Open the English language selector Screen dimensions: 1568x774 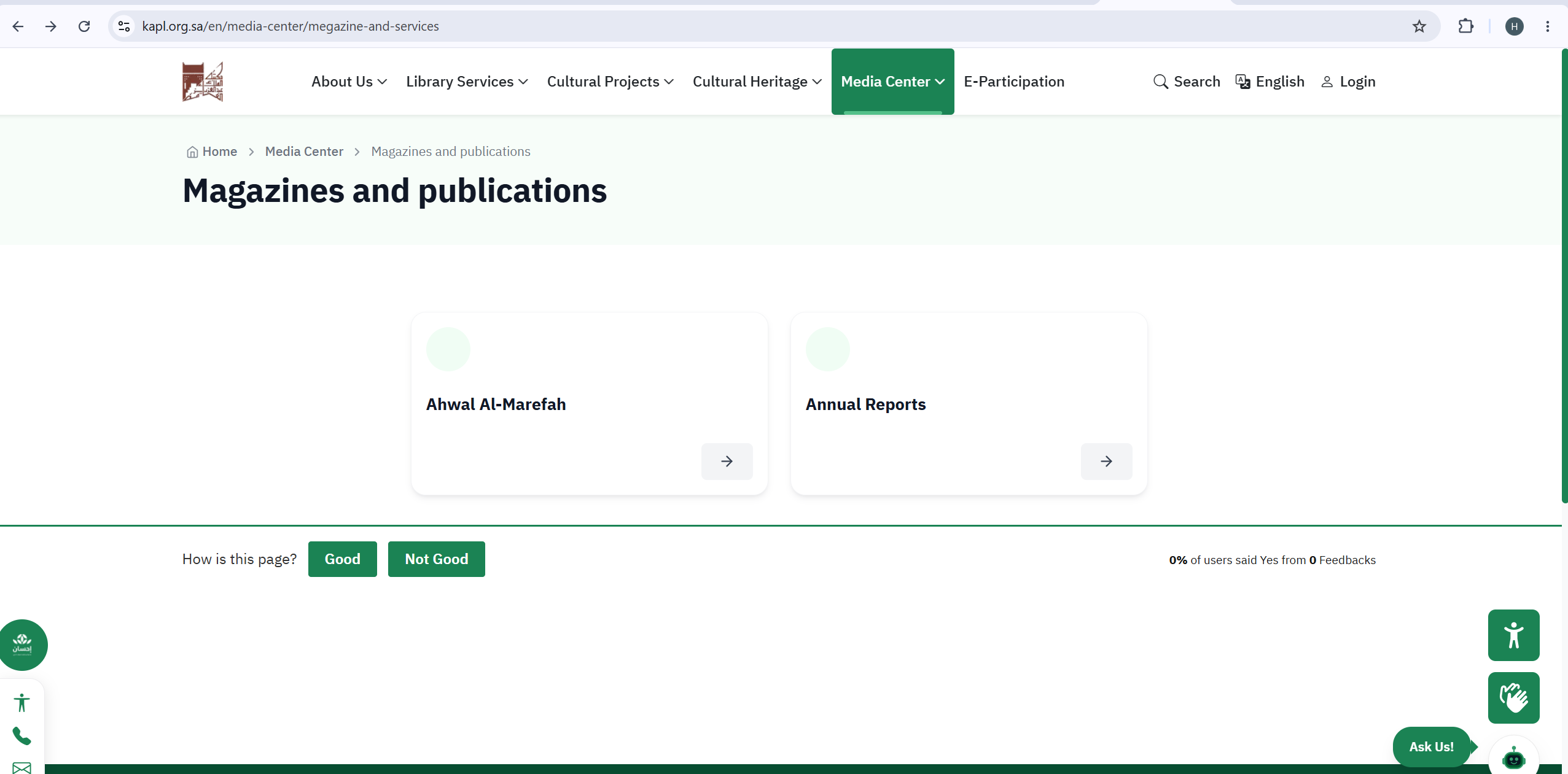pos(1270,82)
